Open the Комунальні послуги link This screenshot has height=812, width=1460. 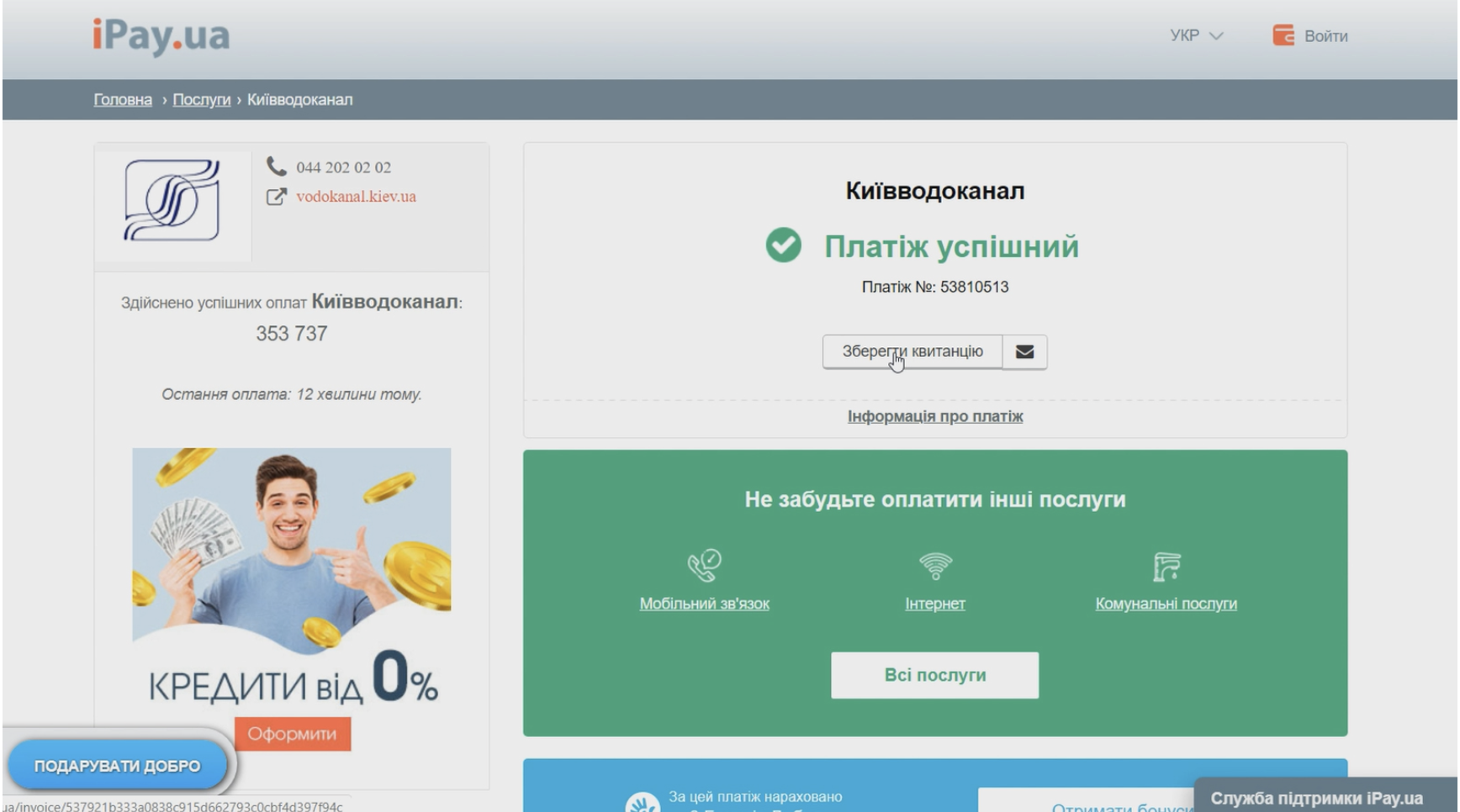[1166, 604]
